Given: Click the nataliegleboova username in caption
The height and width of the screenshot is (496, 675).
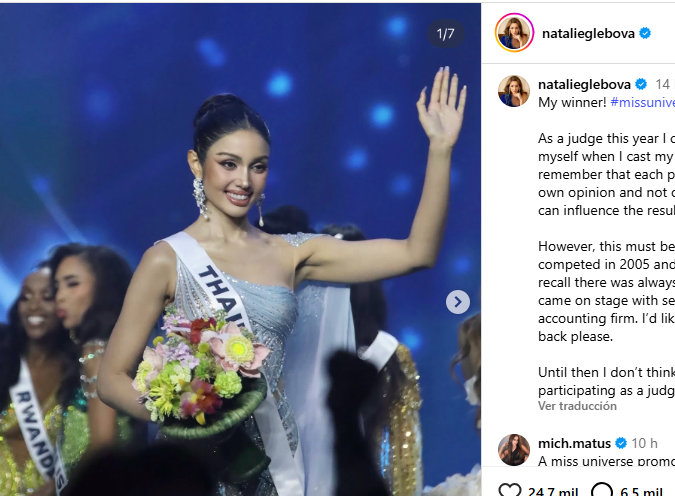Looking at the screenshot, I should (584, 85).
